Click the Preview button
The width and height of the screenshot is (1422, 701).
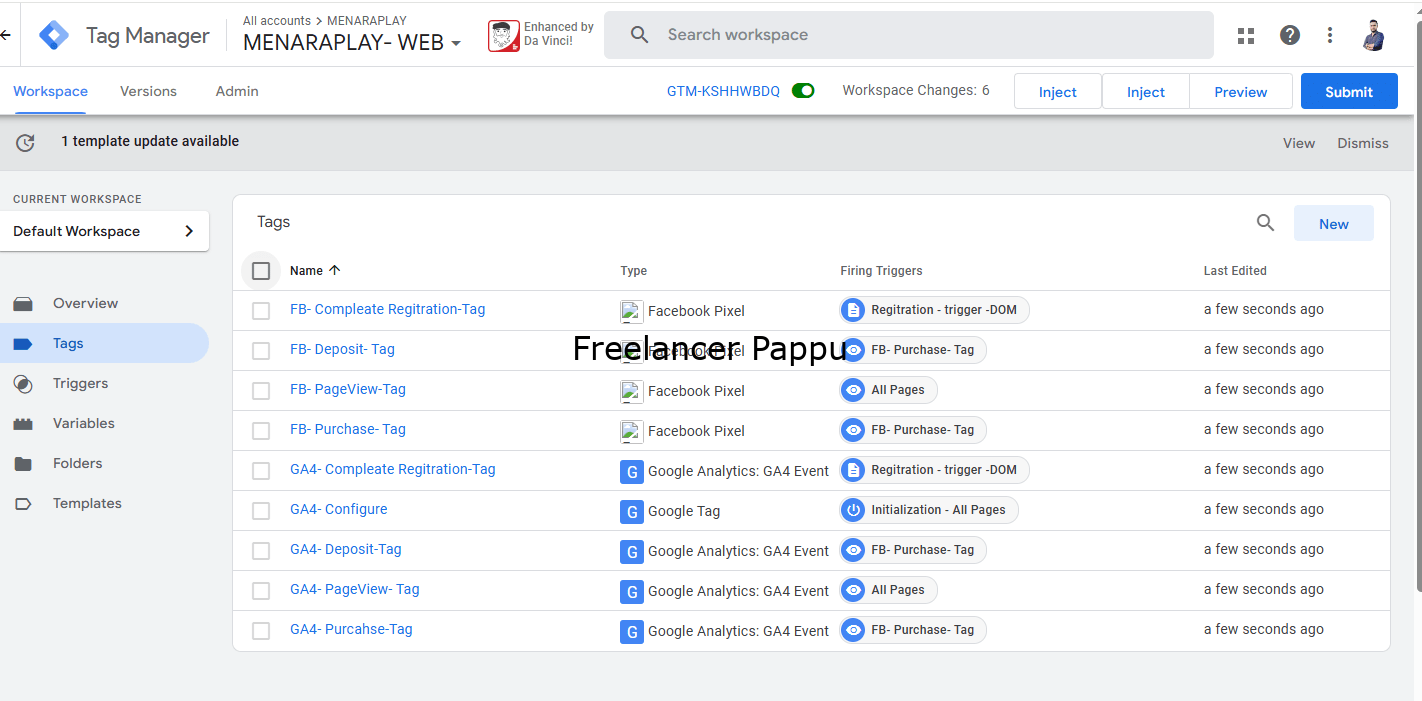point(1241,91)
